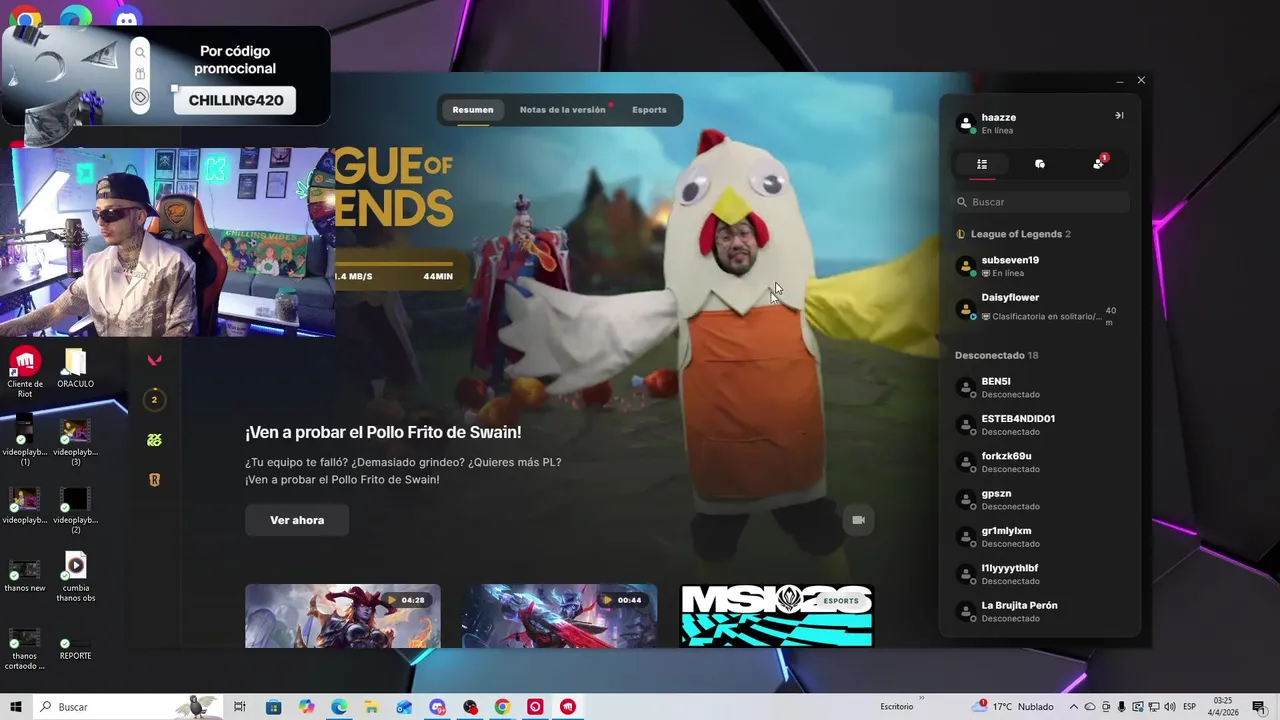This screenshot has width=1280, height=720.
Task: Select offline friend La Brujita Perón
Action: pos(1040,611)
